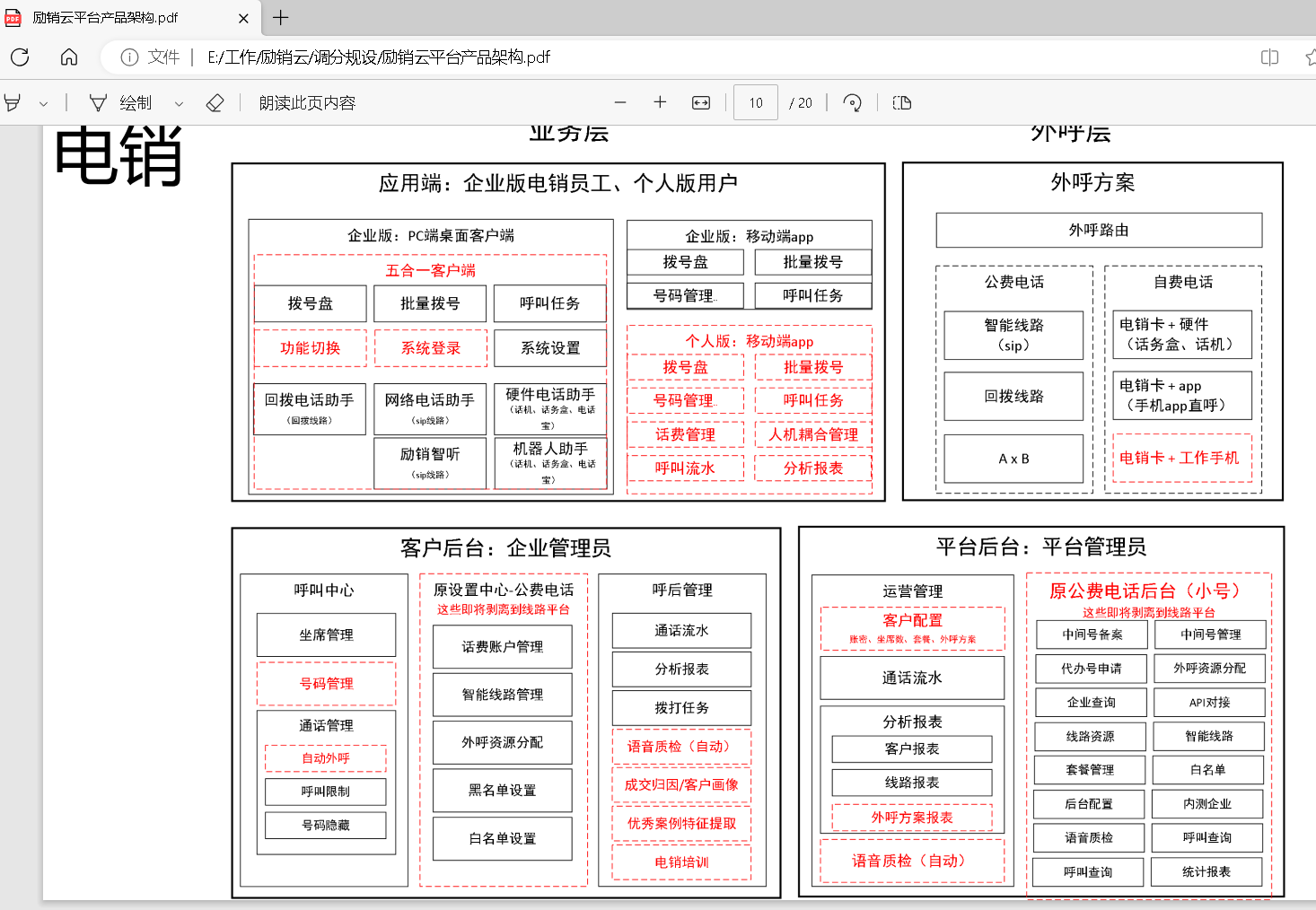Expand 绘制 draw options dropdown
The height and width of the screenshot is (910, 1316).
pyautogui.click(x=179, y=104)
